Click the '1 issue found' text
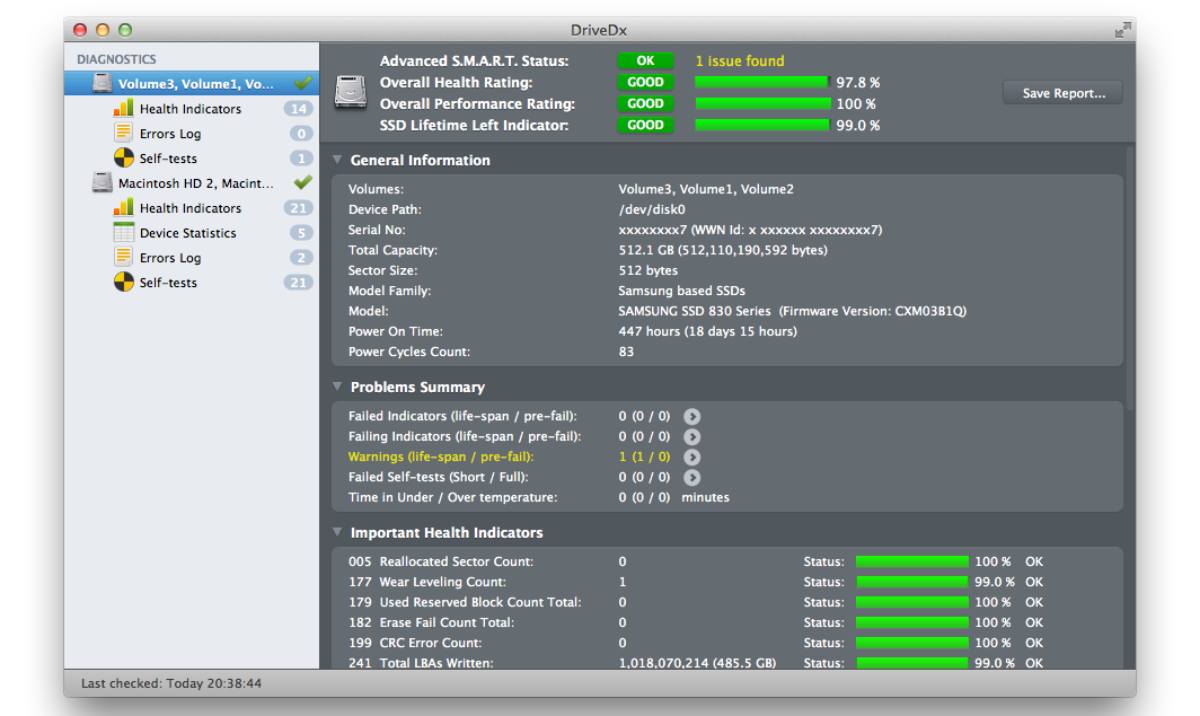1200x716 pixels. coord(740,62)
